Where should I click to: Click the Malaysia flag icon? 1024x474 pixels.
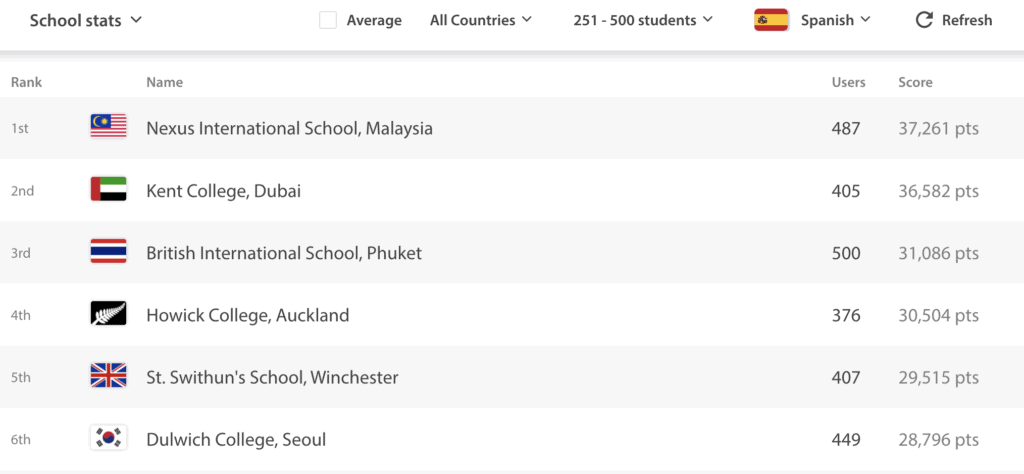(x=108, y=126)
